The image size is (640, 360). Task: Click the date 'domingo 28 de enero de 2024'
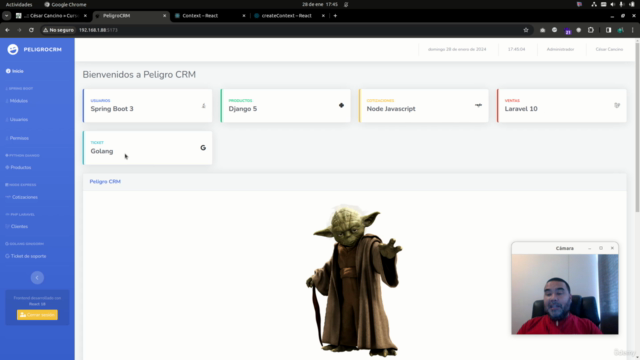coord(457,49)
